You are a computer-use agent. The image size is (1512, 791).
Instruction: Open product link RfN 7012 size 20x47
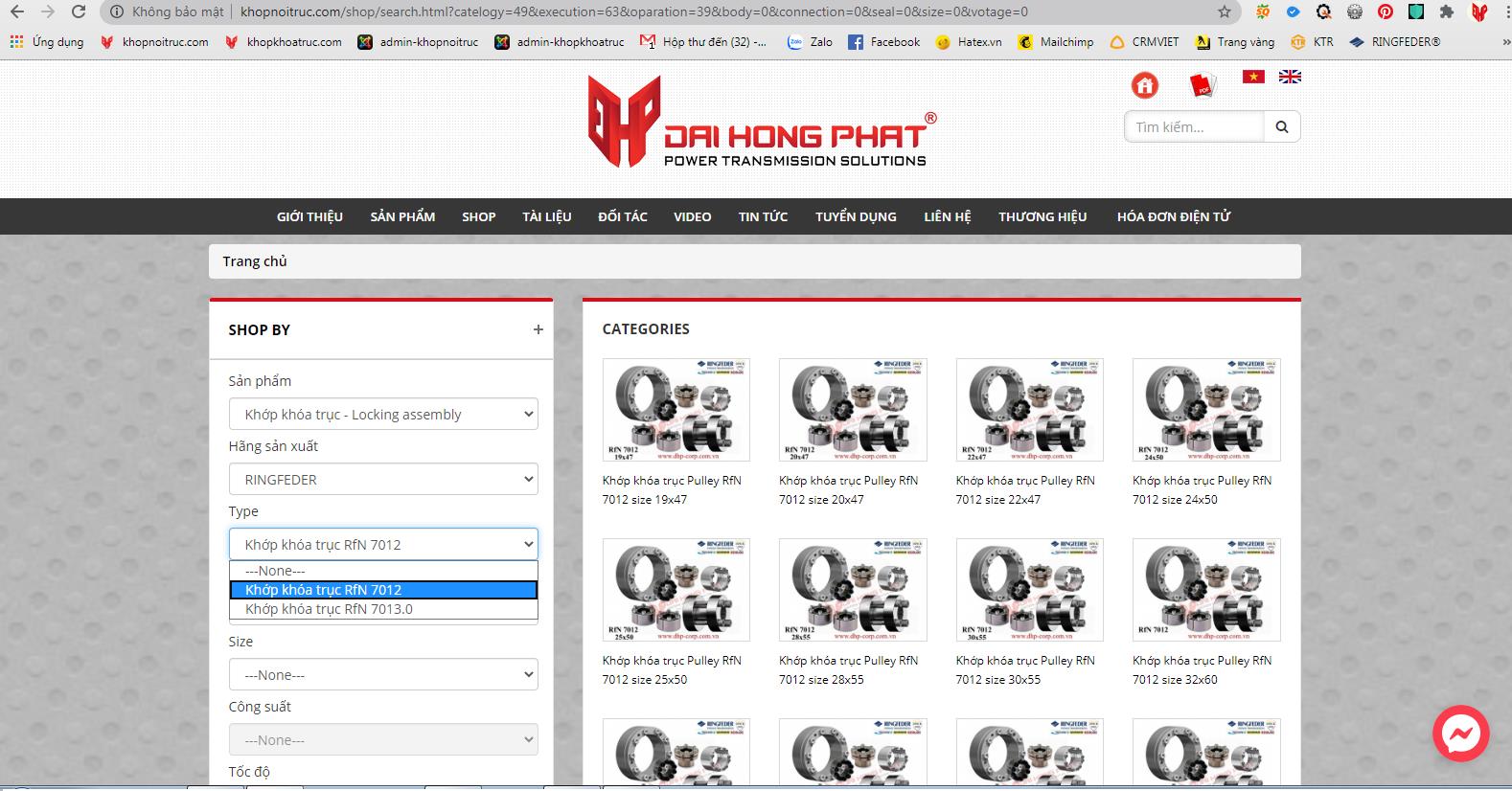(x=848, y=489)
